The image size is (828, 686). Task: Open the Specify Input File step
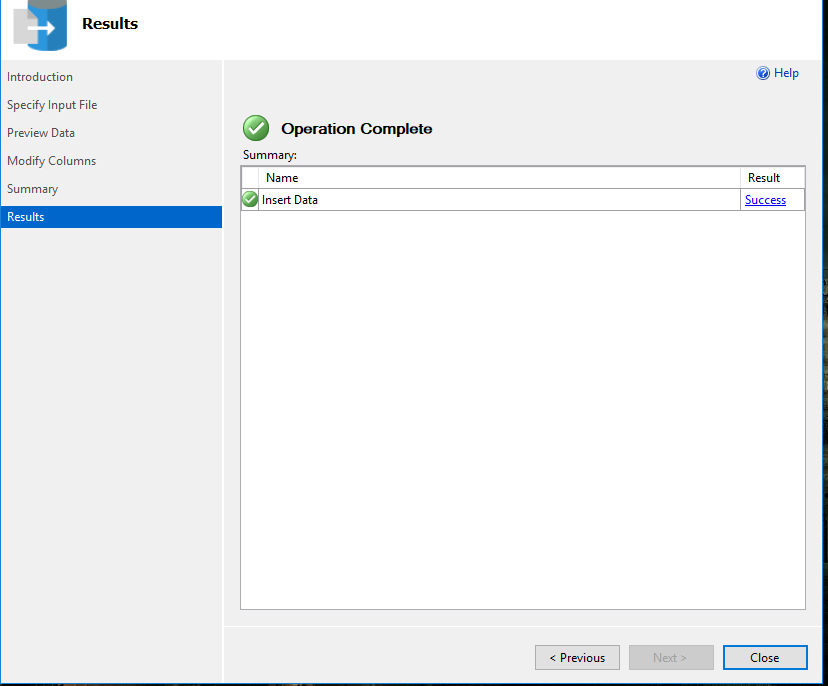click(52, 105)
